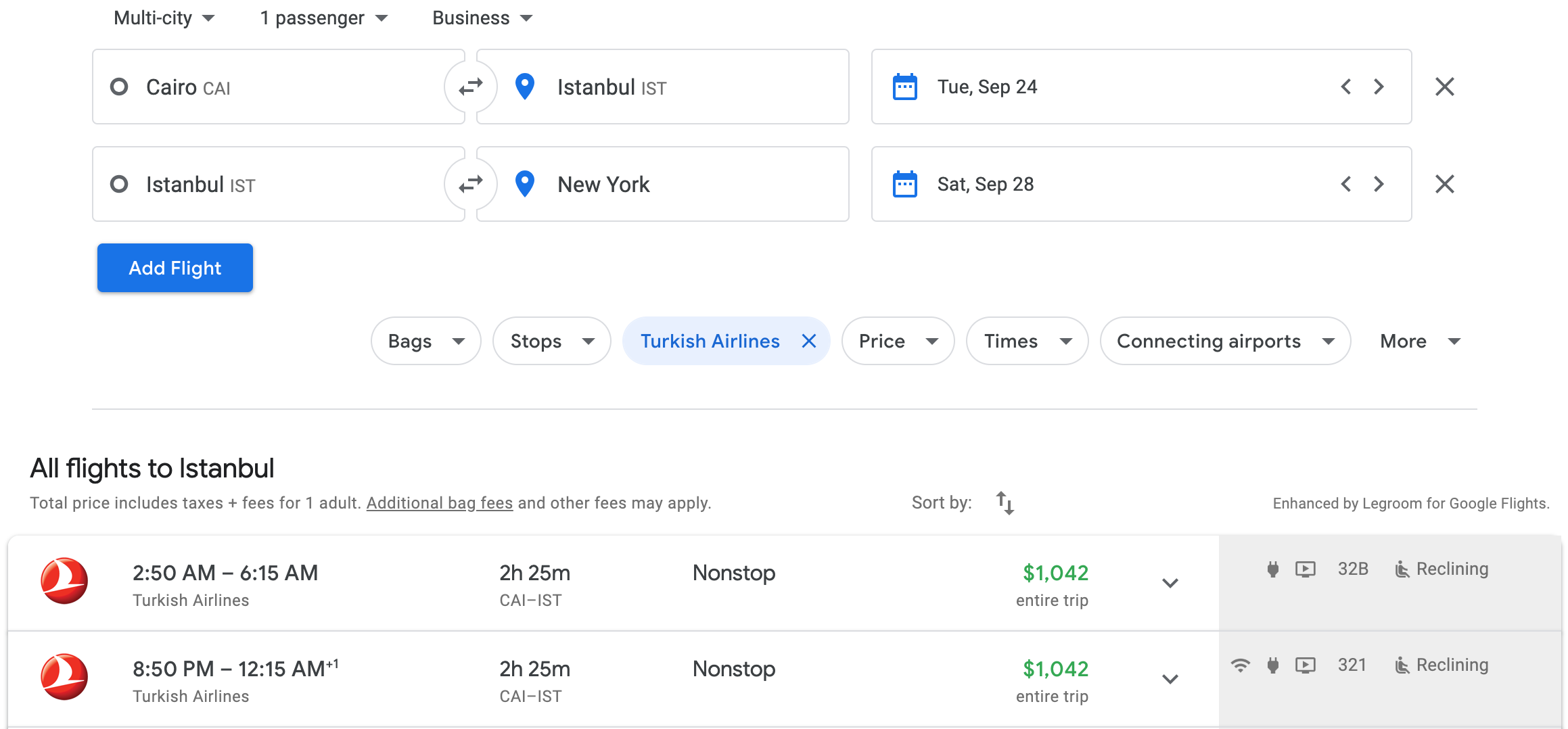
Task: Remove the Cairo to Istanbul flight row
Action: click(1444, 87)
